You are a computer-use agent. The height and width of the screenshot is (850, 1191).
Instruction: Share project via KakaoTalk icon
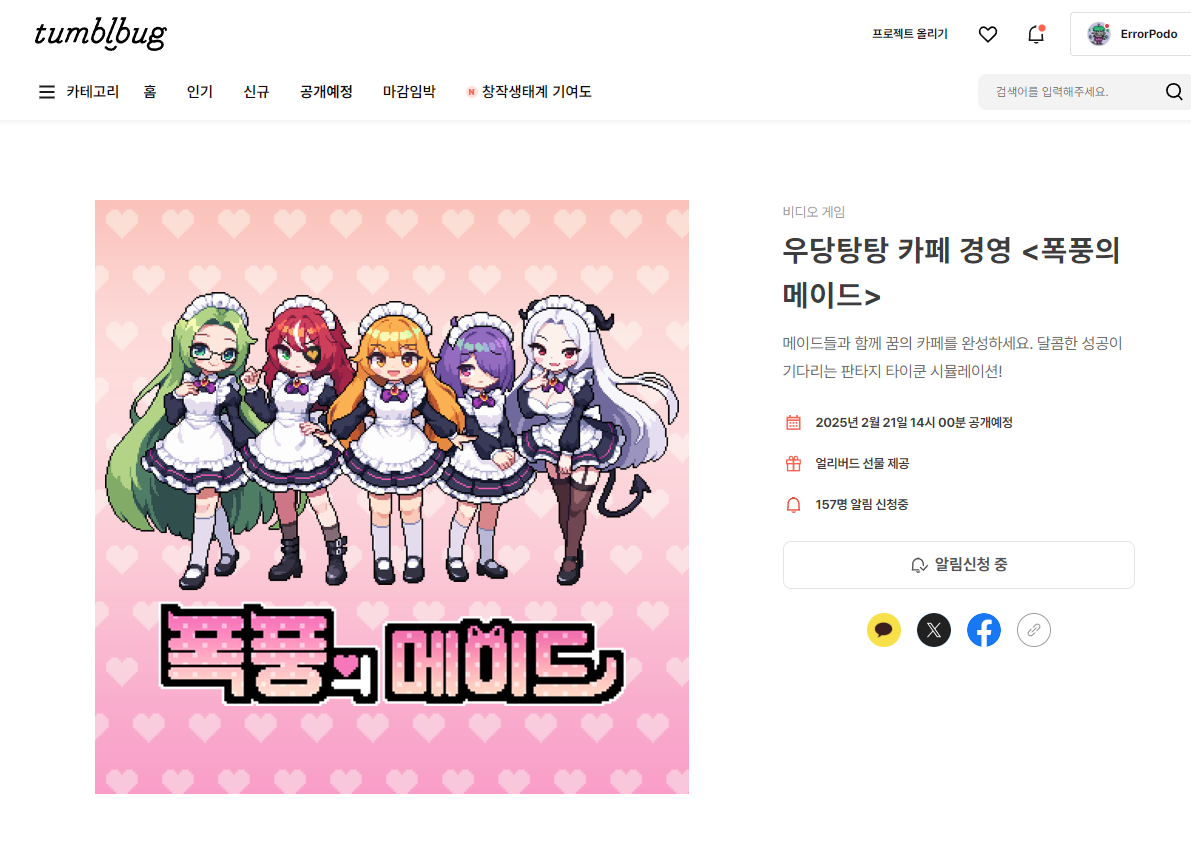click(883, 630)
